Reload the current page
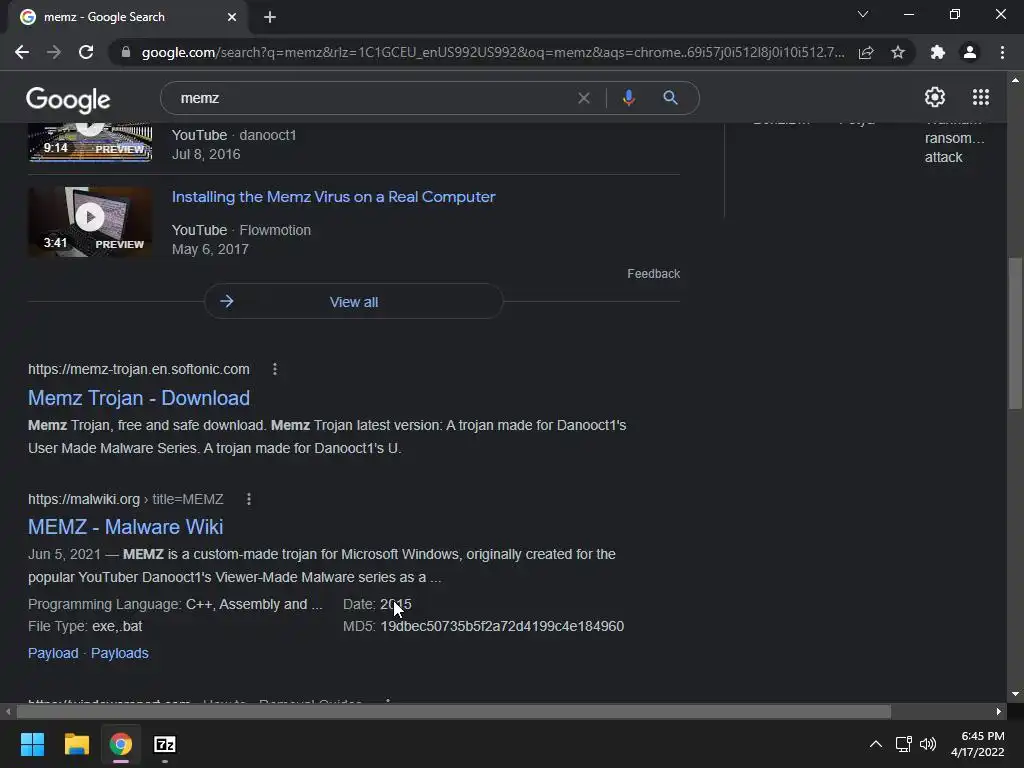This screenshot has width=1024, height=768. pos(86,52)
